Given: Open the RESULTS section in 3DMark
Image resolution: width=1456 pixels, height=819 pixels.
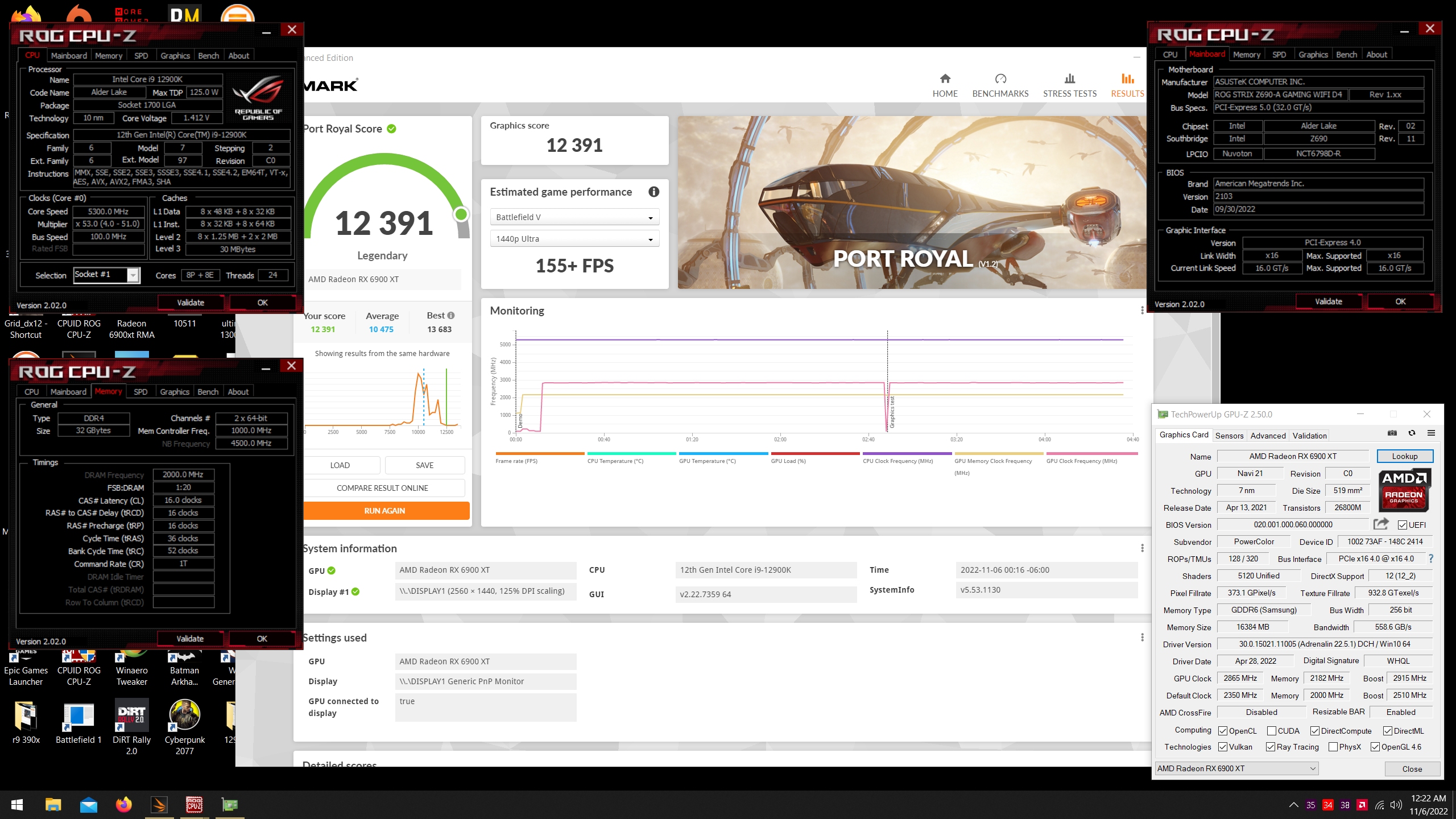Looking at the screenshot, I should (1127, 85).
